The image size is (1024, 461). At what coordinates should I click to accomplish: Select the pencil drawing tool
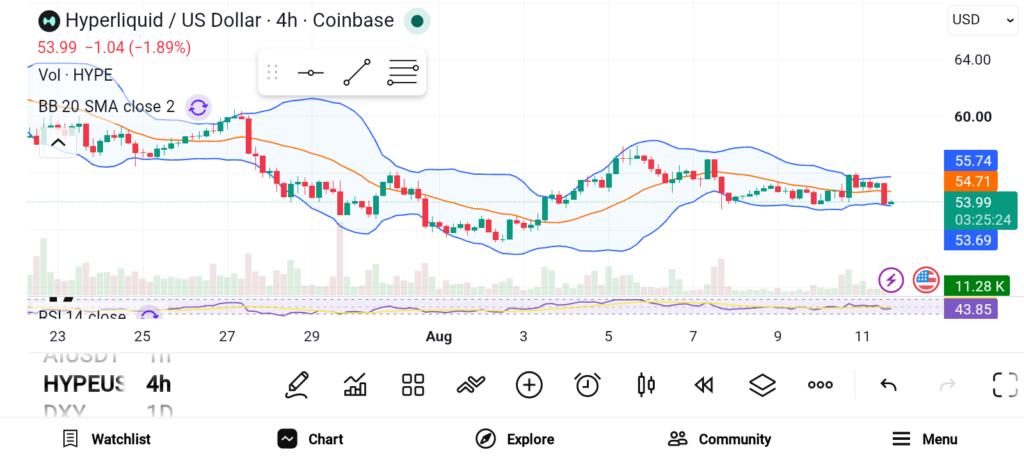point(296,385)
